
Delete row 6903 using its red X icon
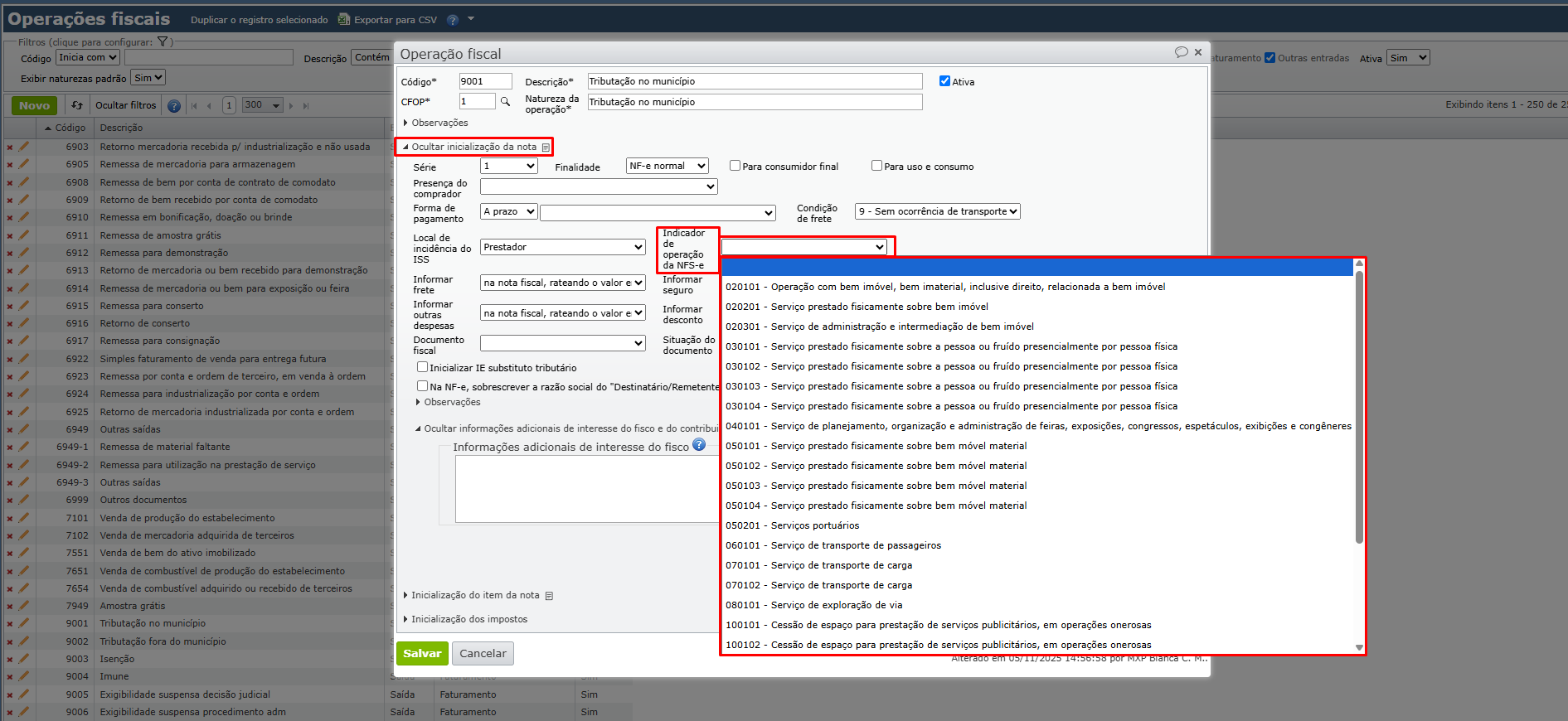click(x=10, y=147)
